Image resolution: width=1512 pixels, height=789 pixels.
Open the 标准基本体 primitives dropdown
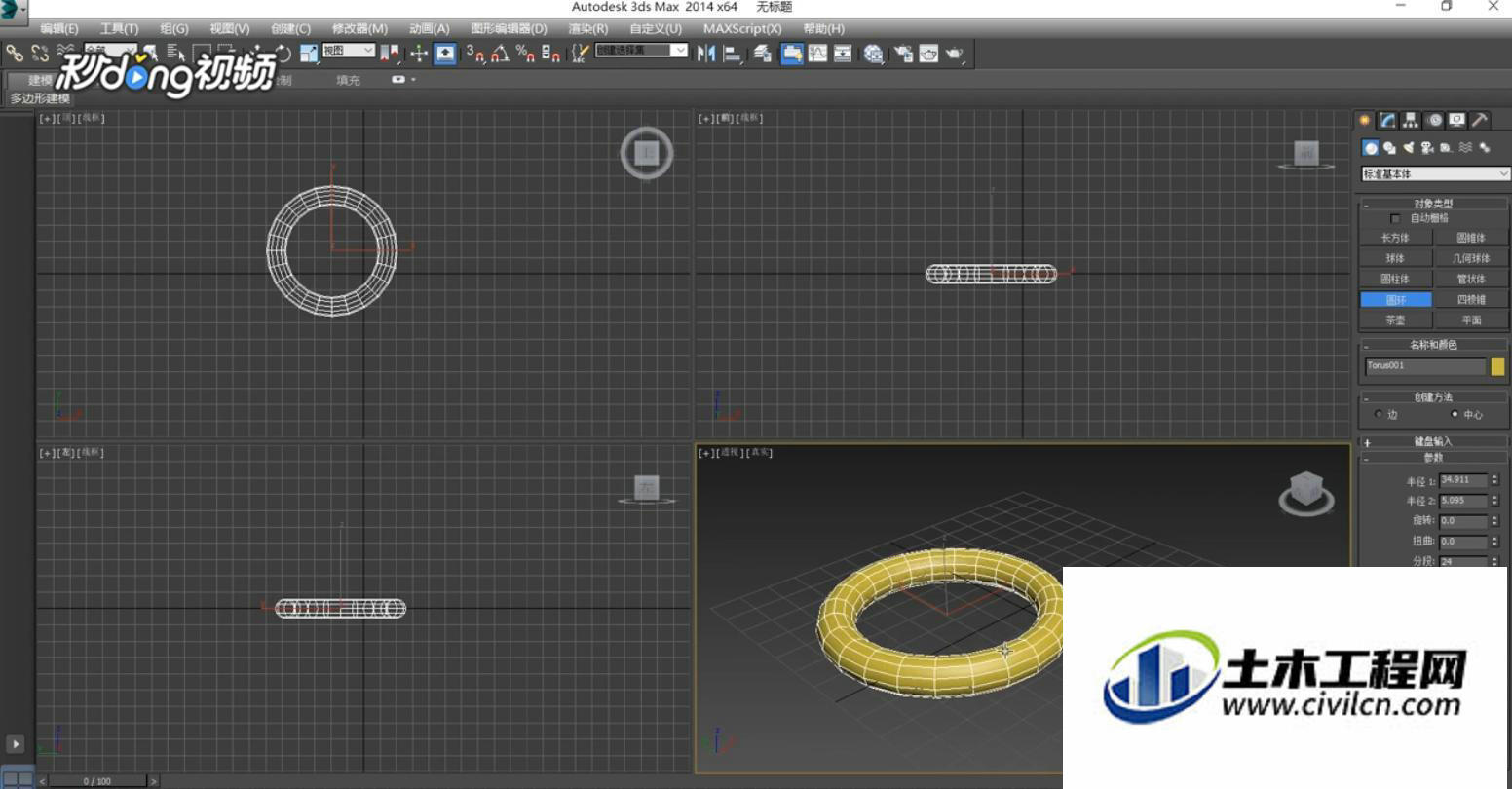pyautogui.click(x=1435, y=173)
